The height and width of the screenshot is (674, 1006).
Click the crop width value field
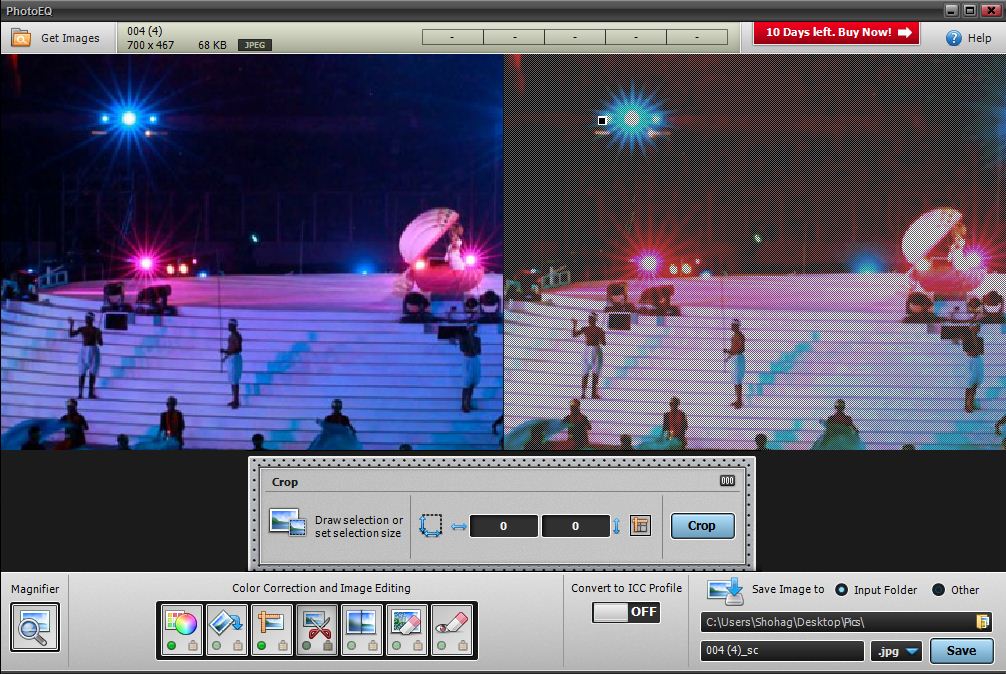[503, 526]
